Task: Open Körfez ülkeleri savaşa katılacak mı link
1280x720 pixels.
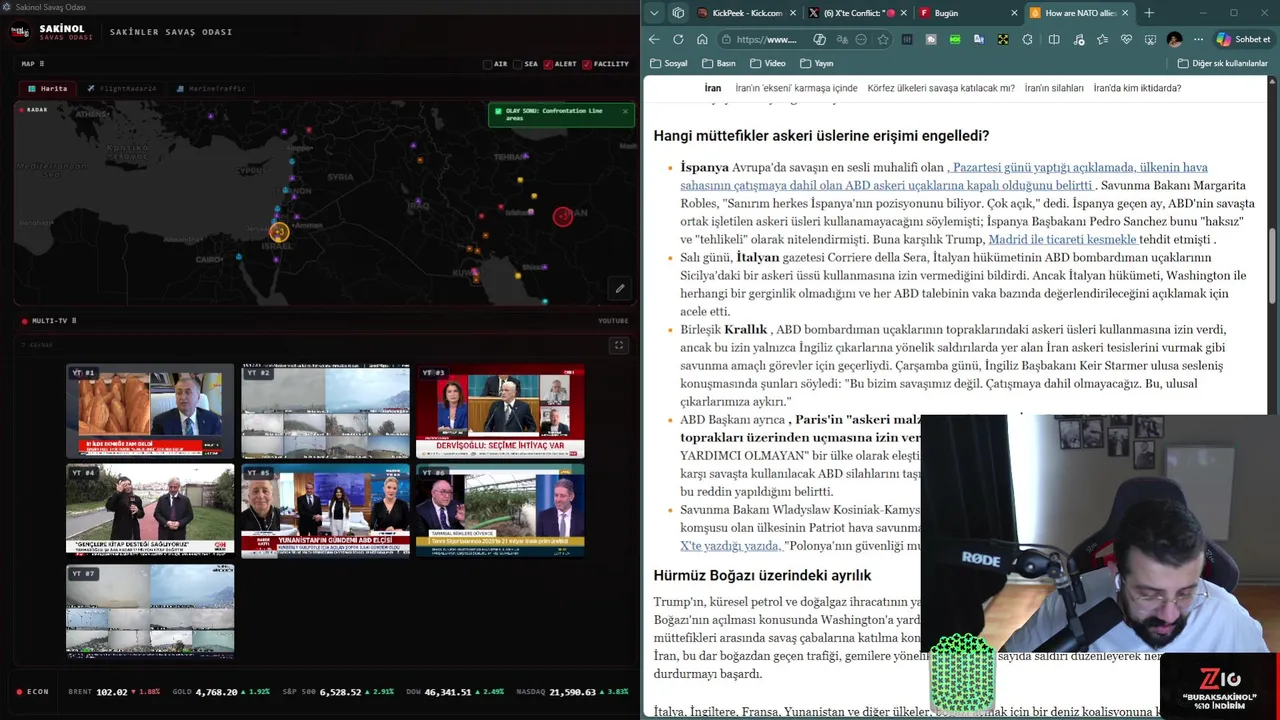Action: (x=941, y=88)
